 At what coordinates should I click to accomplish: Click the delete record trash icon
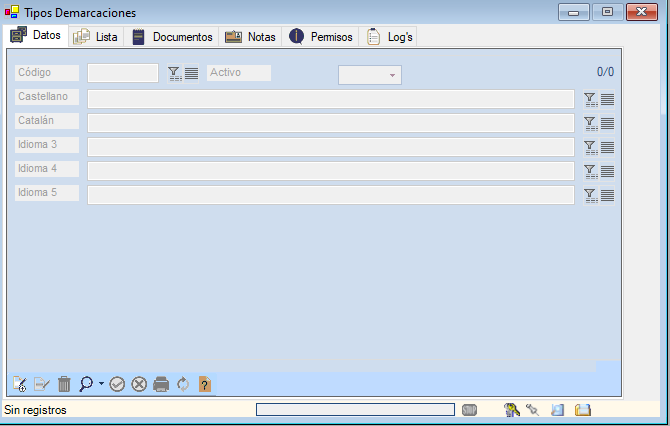pyautogui.click(x=64, y=384)
